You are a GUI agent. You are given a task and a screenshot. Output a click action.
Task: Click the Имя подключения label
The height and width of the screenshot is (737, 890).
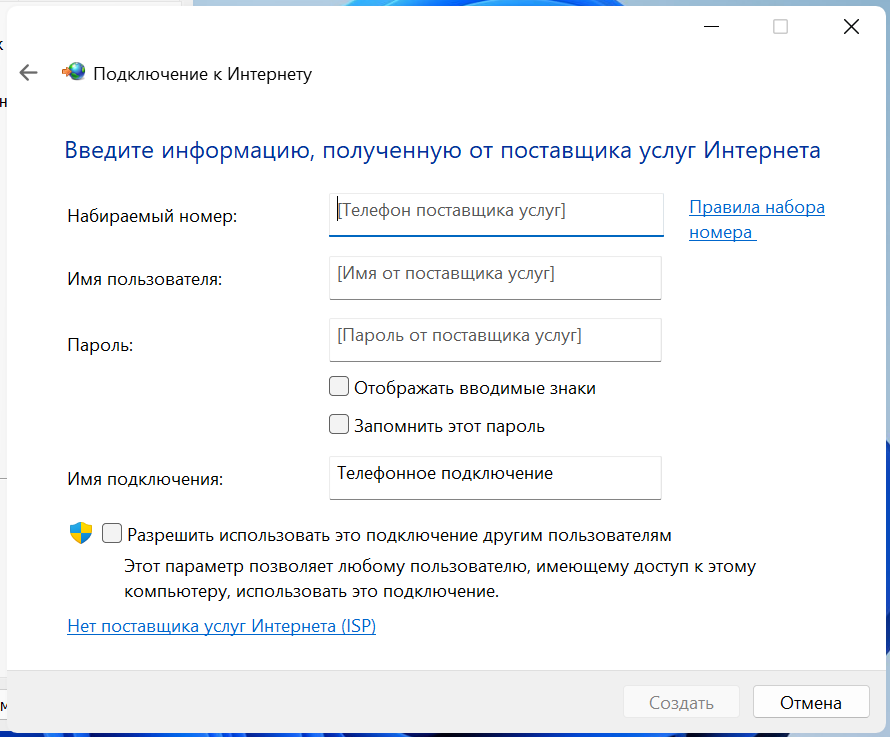click(x=145, y=479)
